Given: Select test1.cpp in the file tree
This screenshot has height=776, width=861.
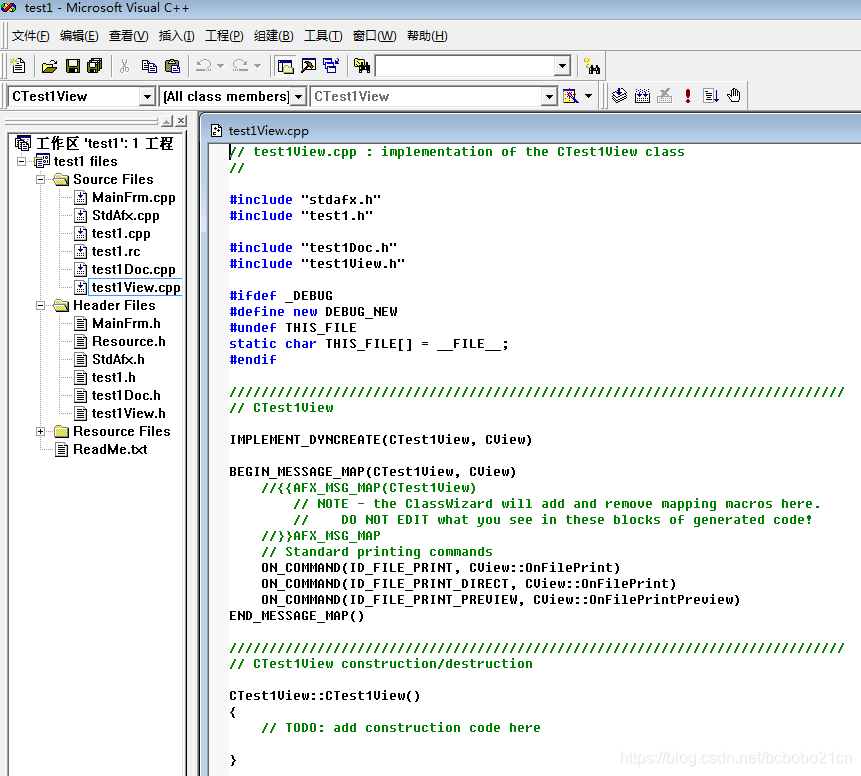Looking at the screenshot, I should (x=121, y=234).
